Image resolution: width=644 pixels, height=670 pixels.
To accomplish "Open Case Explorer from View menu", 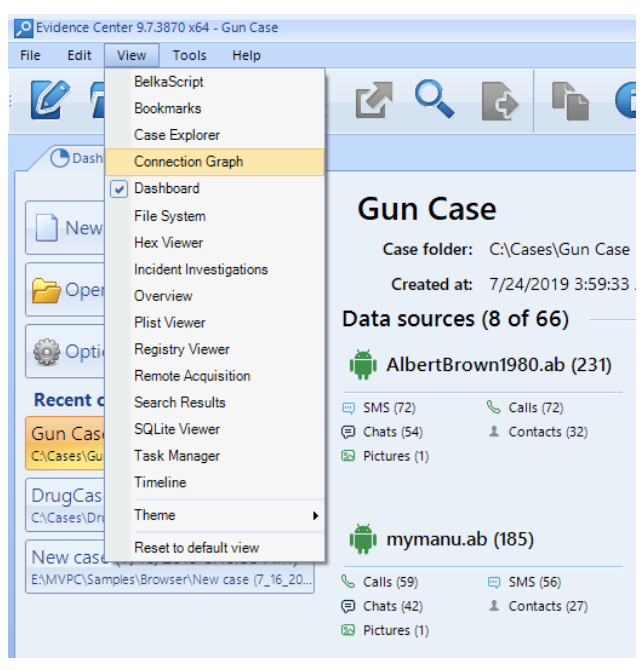I will [215, 135].
